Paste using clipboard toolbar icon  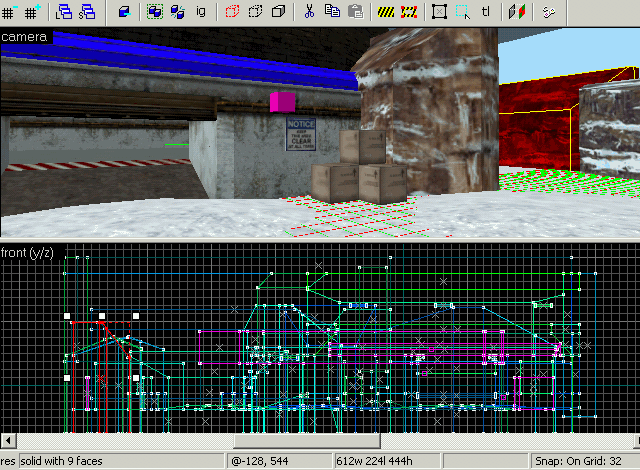356,12
